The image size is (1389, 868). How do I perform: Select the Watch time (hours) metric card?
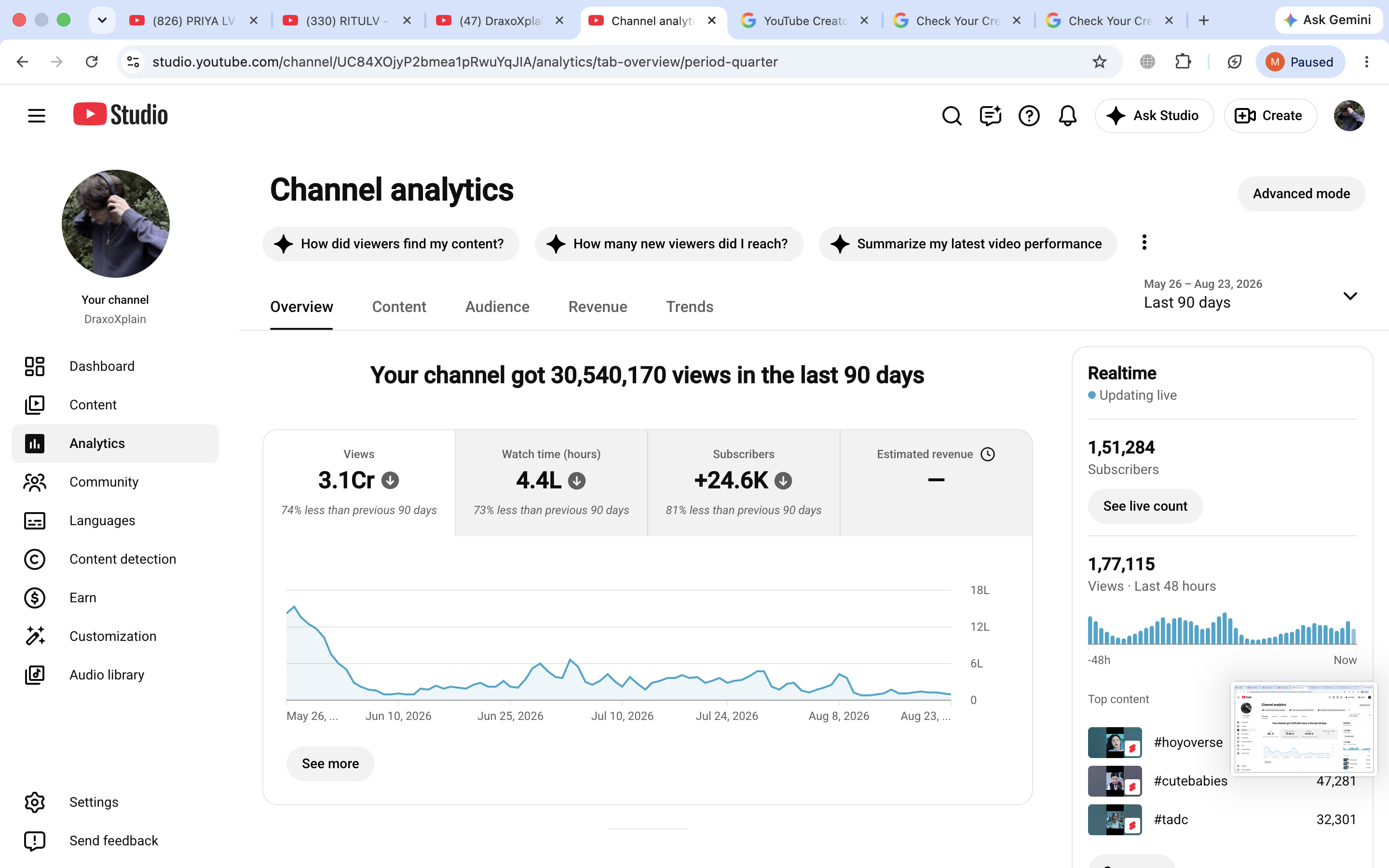pyautogui.click(x=551, y=483)
